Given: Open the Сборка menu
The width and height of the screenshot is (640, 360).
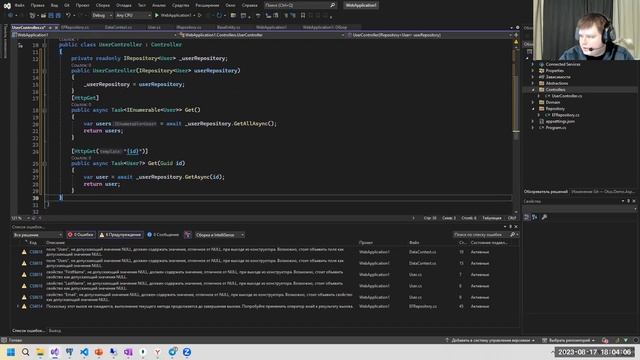Looking at the screenshot, I should (x=102, y=5).
